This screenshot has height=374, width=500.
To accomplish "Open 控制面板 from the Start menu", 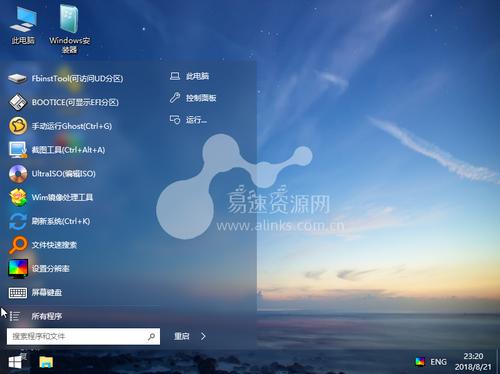I will 201,98.
